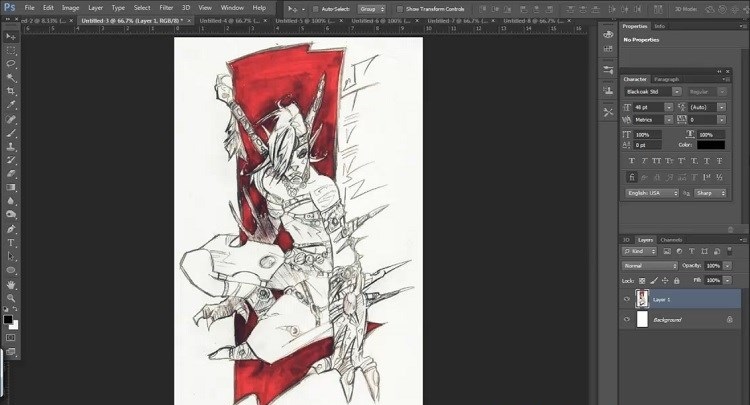Select the Pen tool
This screenshot has height=405, width=750.
tap(11, 229)
